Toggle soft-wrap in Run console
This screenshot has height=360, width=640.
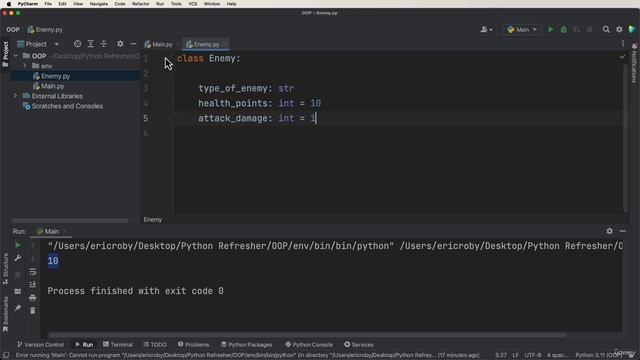(33, 272)
